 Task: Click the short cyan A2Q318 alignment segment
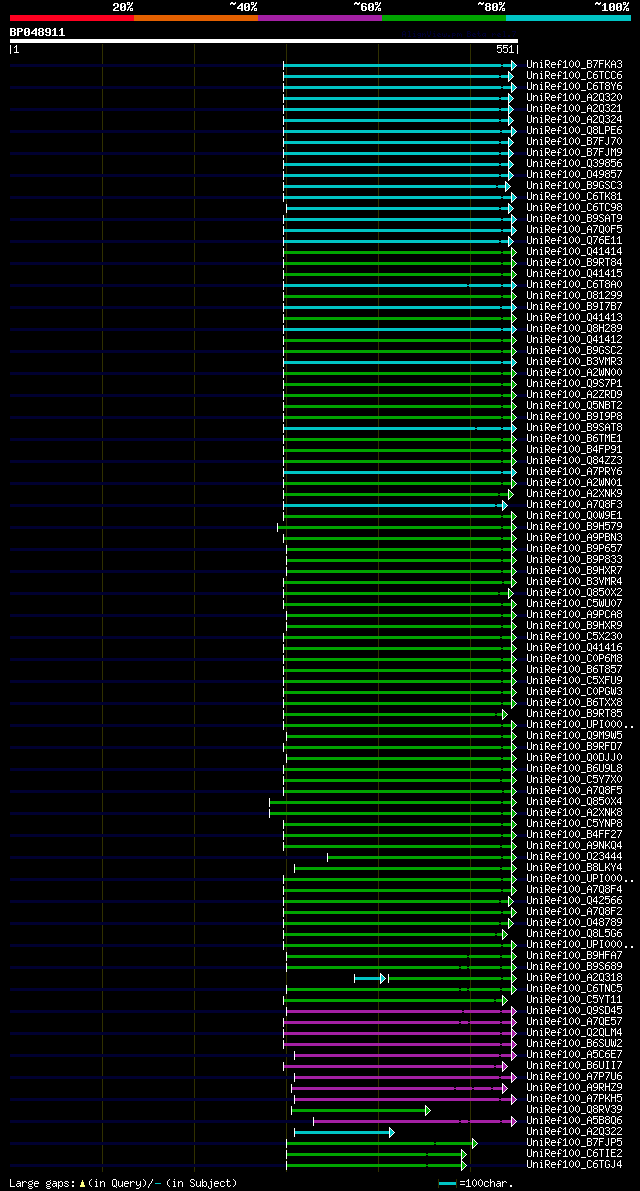370,978
